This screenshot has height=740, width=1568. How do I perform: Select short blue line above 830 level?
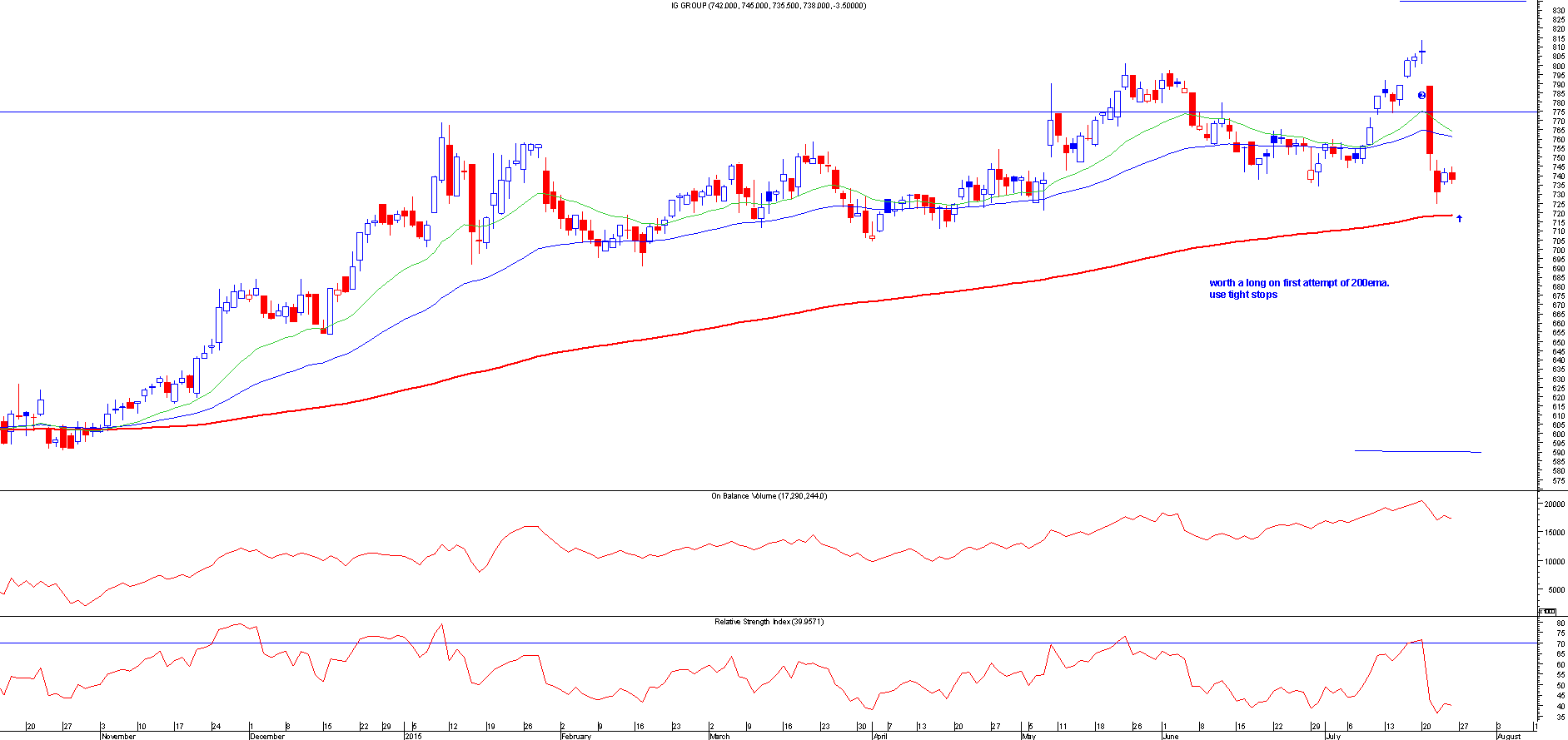click(1462, 2)
